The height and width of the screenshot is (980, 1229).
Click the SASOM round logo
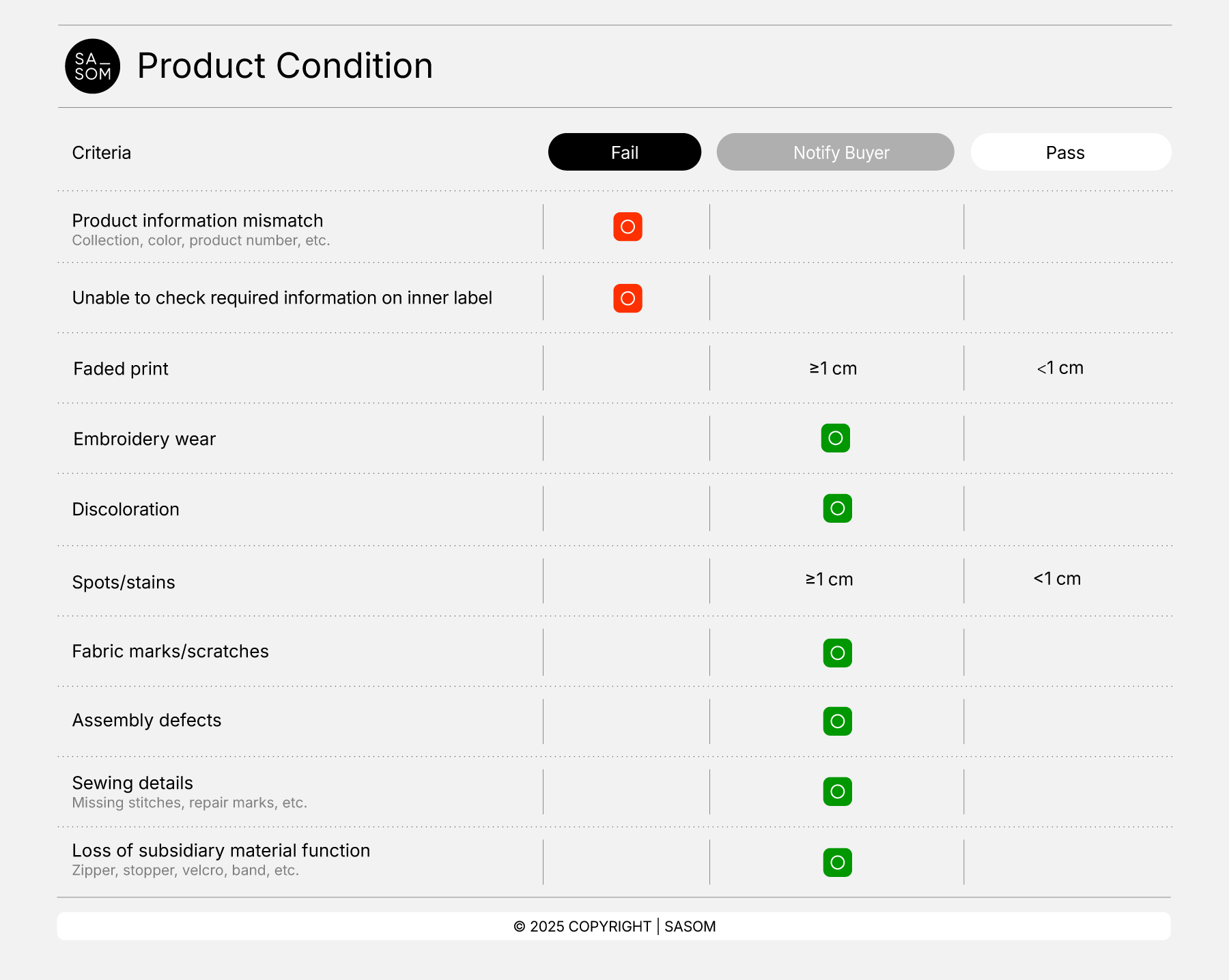pos(93,66)
